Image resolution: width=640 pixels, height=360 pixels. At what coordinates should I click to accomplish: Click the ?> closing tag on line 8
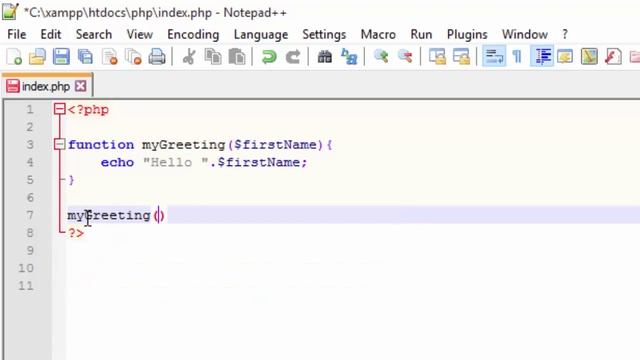pos(76,233)
